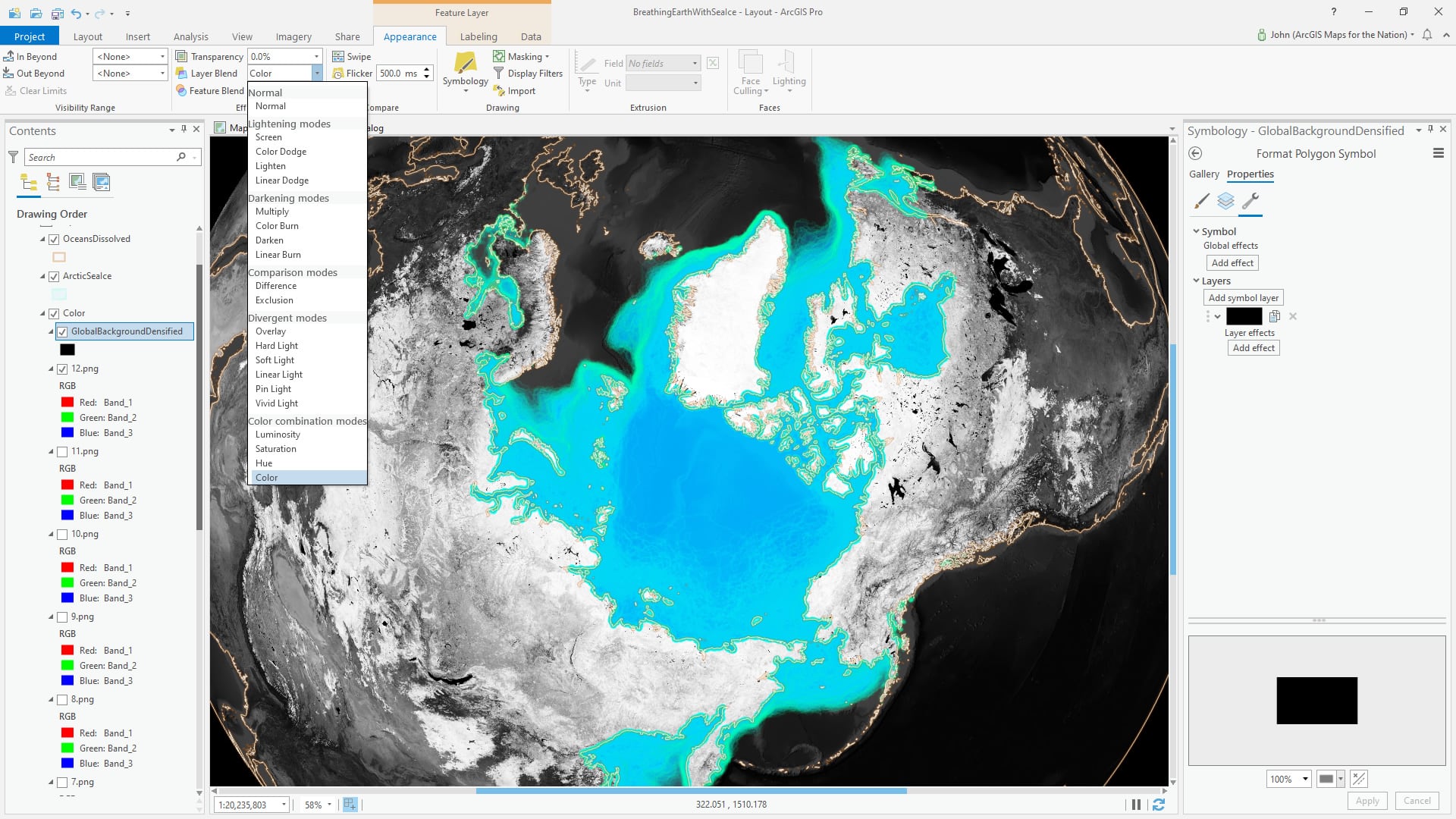Select the Layers tab icon in Symbology

pos(1225,201)
